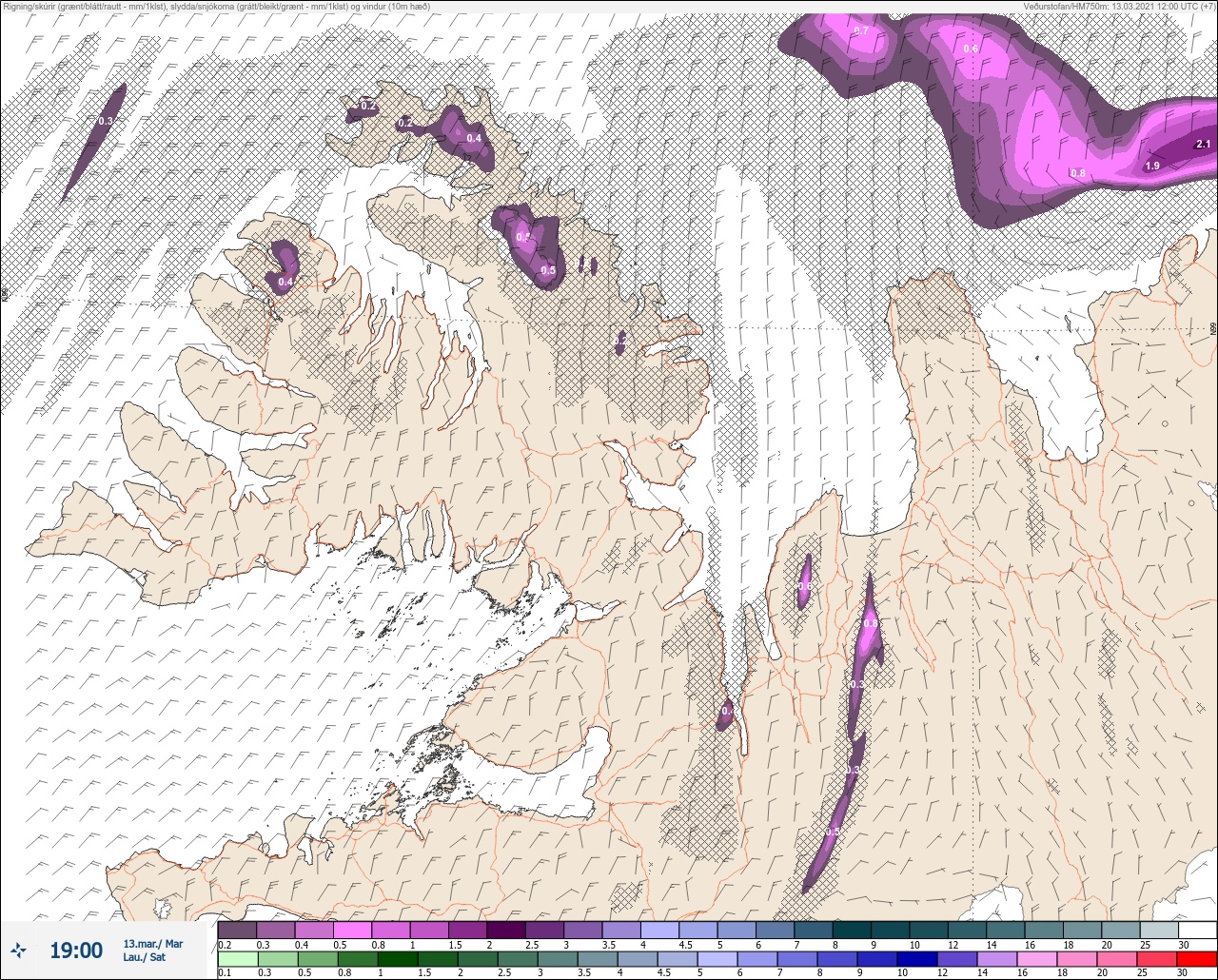Click the '13.mar./ Mar' date text

point(153,943)
